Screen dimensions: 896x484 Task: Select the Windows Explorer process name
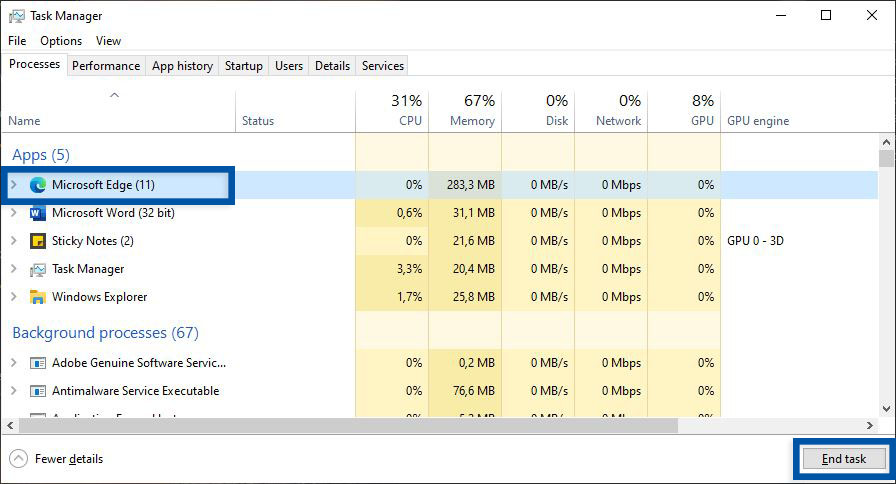coord(99,297)
